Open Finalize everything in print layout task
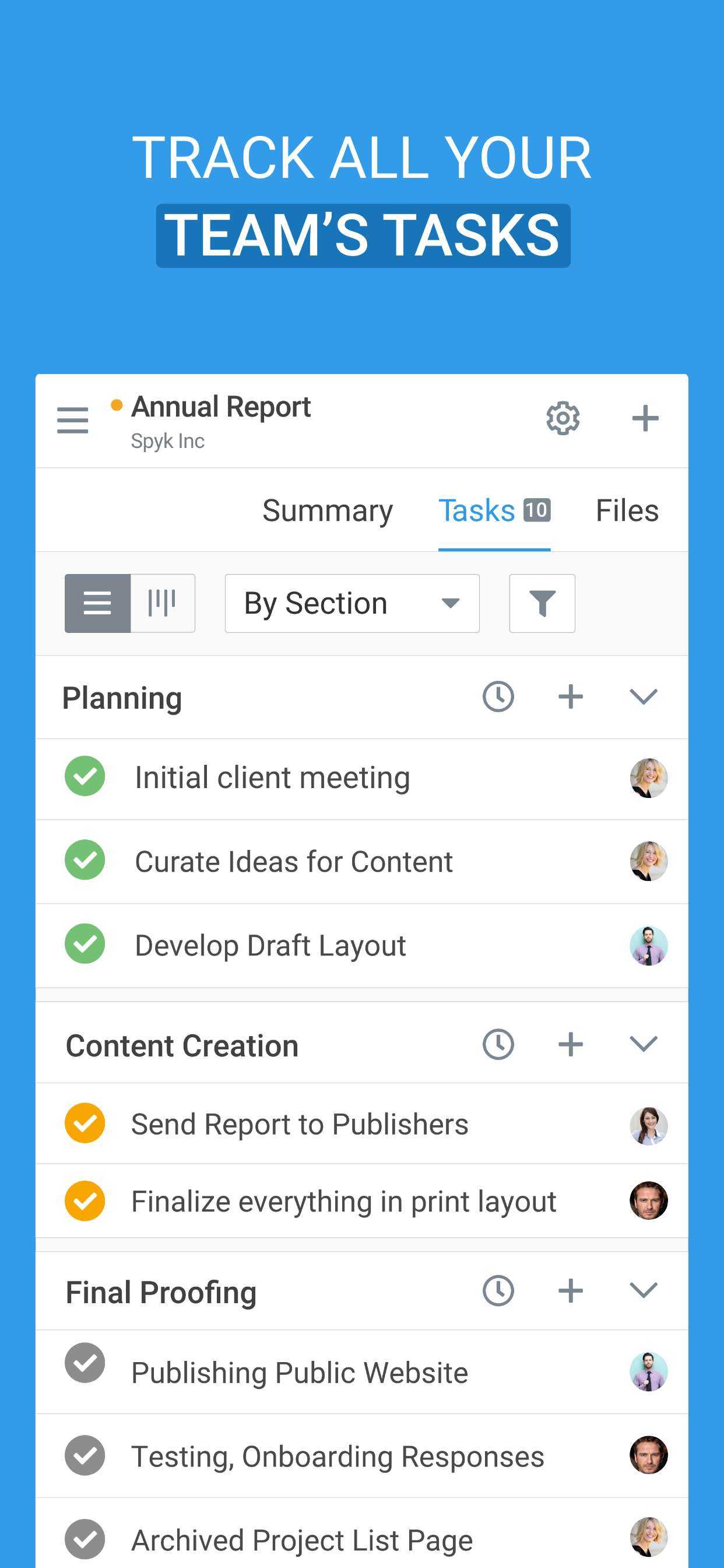This screenshot has width=724, height=1568. point(344,1202)
